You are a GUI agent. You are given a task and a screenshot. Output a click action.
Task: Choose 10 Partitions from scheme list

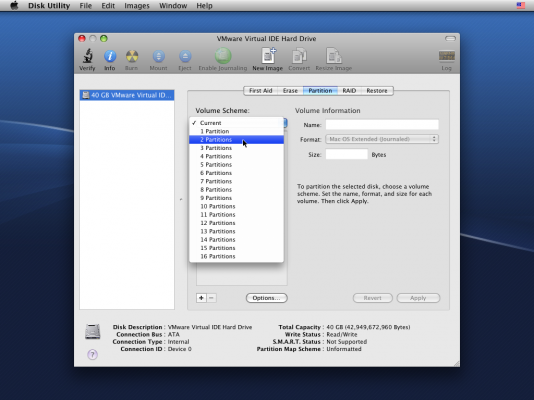236,206
